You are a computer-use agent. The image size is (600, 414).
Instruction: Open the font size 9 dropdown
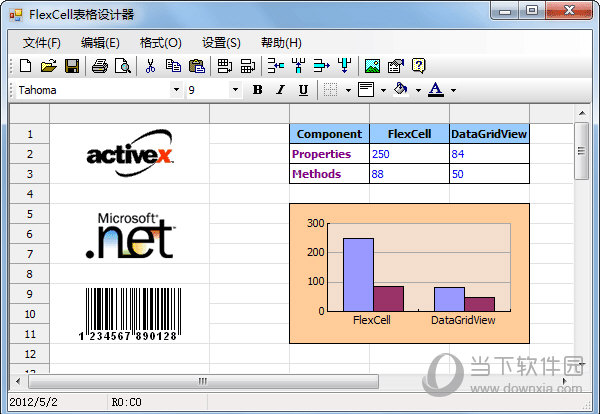[x=235, y=90]
